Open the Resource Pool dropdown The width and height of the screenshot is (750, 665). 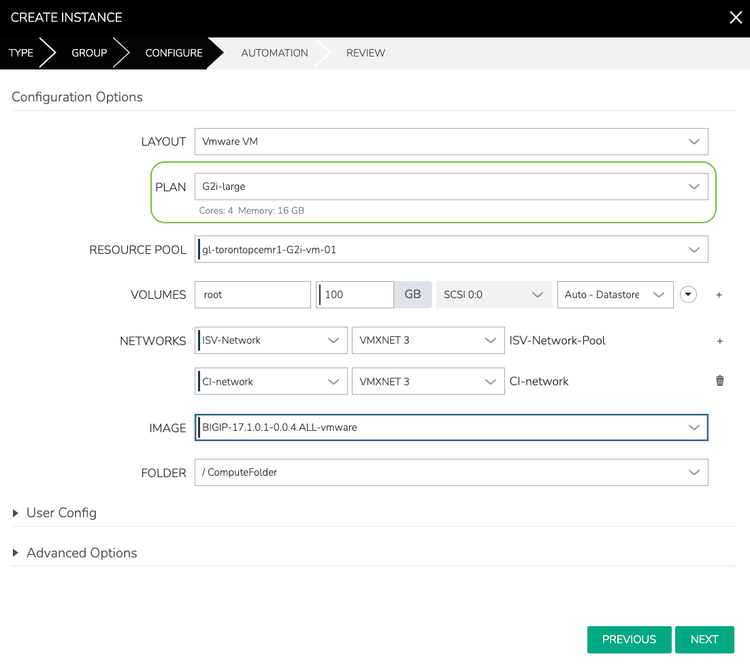pos(451,249)
